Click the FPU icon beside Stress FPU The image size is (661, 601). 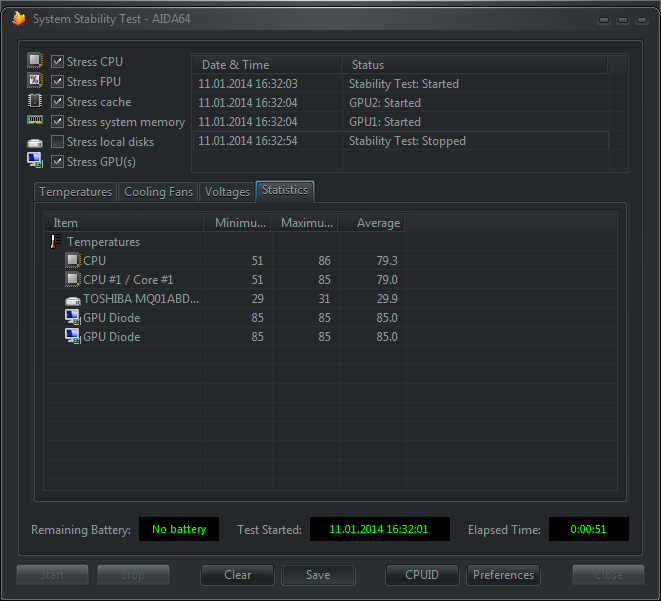coord(35,81)
